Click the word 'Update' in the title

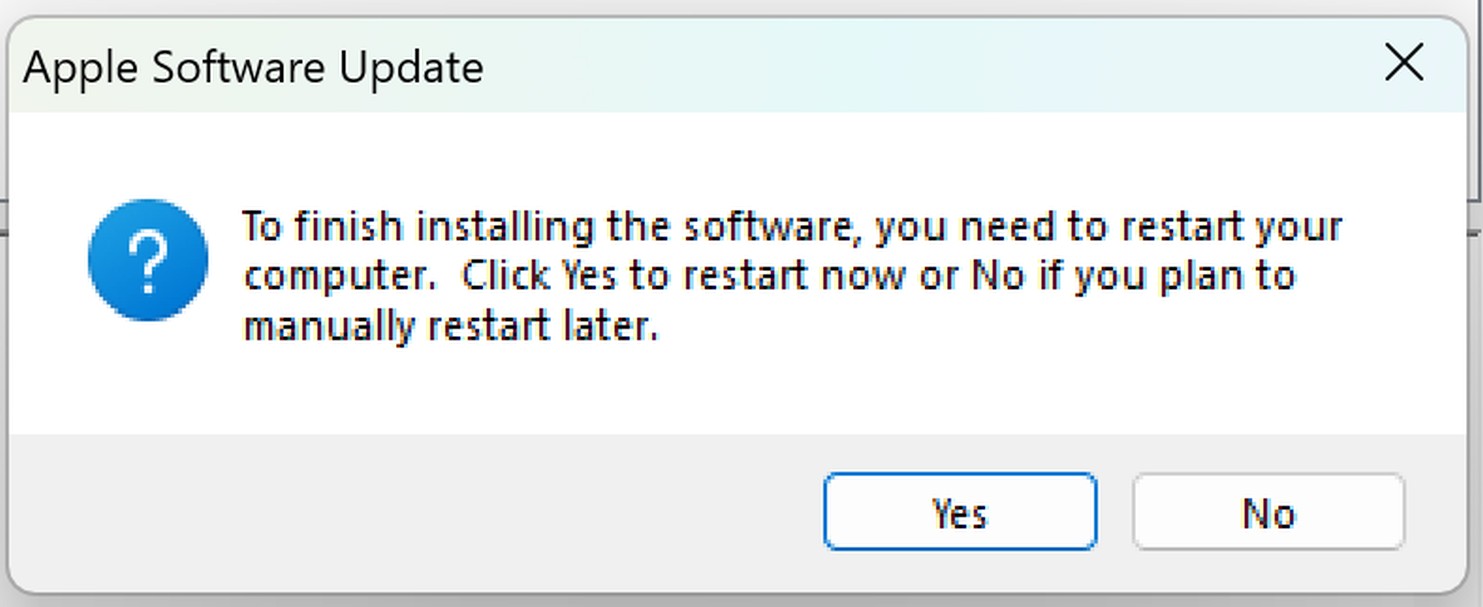[x=411, y=68]
